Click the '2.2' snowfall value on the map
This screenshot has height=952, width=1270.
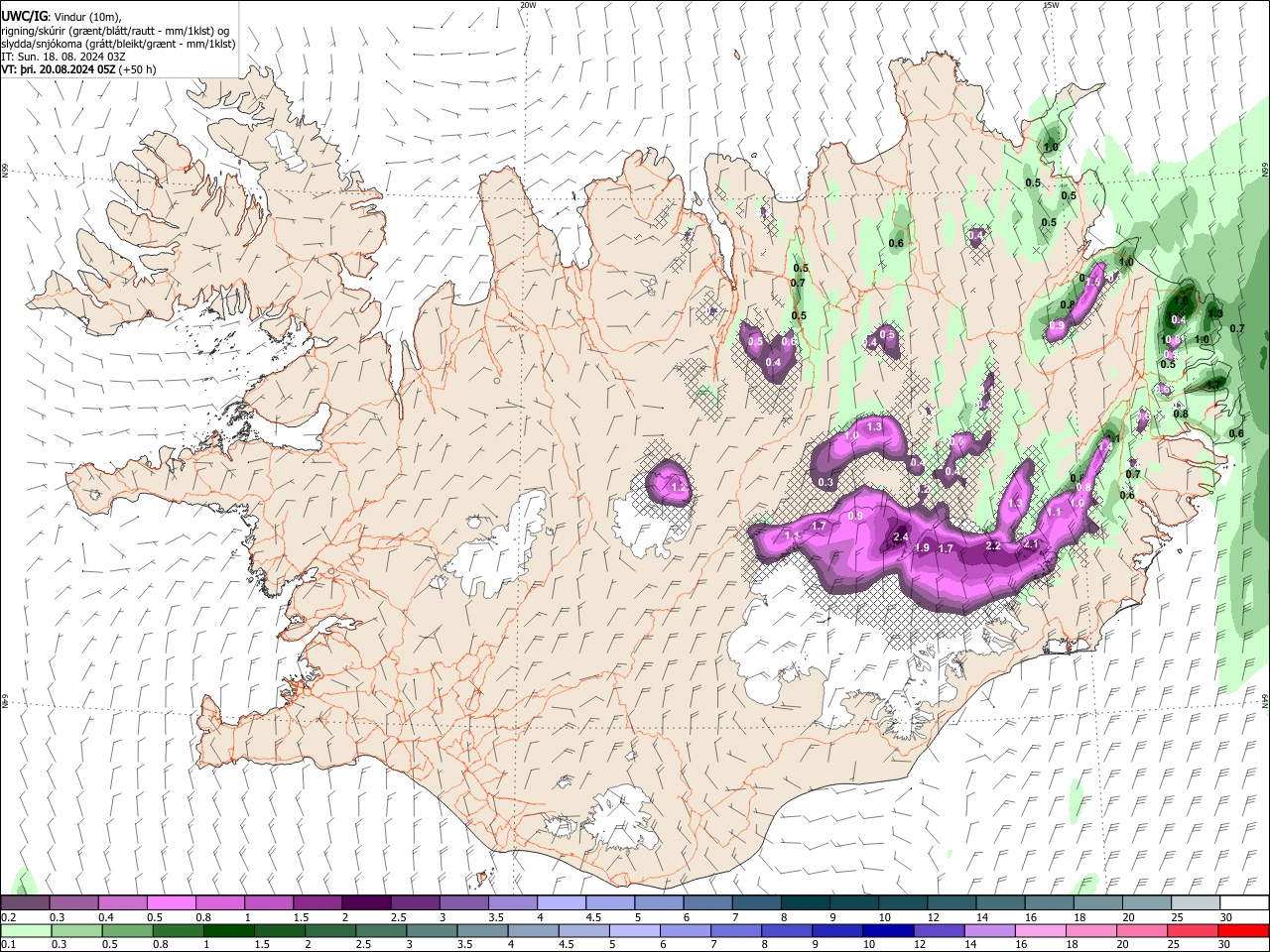[992, 545]
